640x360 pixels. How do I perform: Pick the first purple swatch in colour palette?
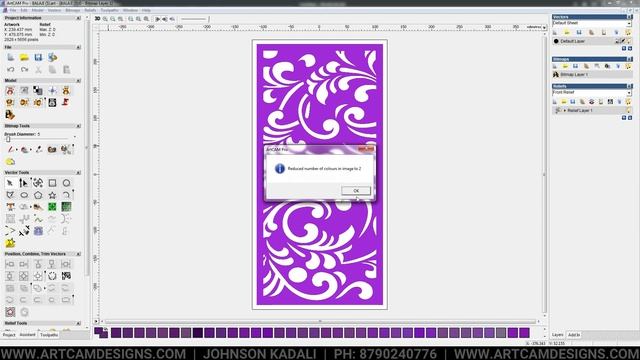[116, 333]
